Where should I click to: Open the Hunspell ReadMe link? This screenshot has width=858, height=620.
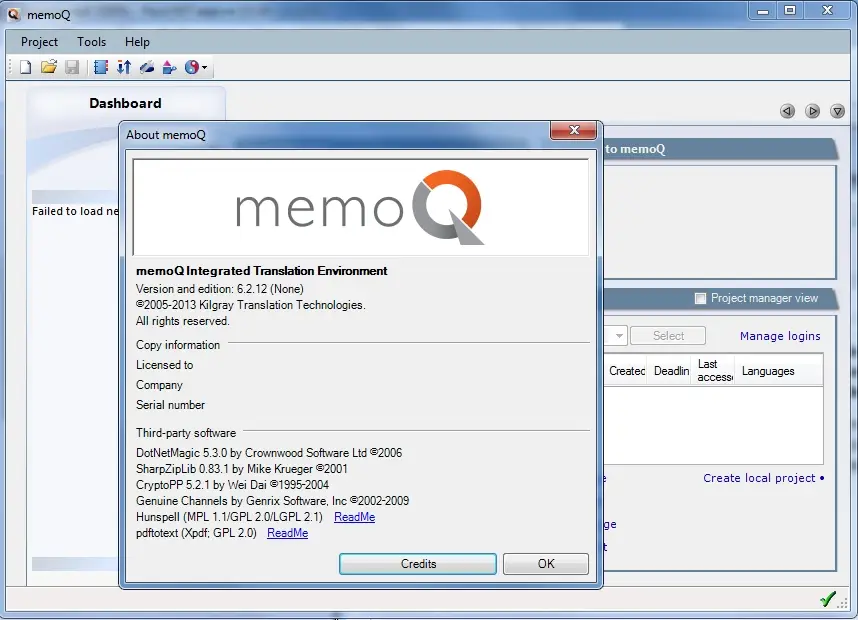point(355,517)
